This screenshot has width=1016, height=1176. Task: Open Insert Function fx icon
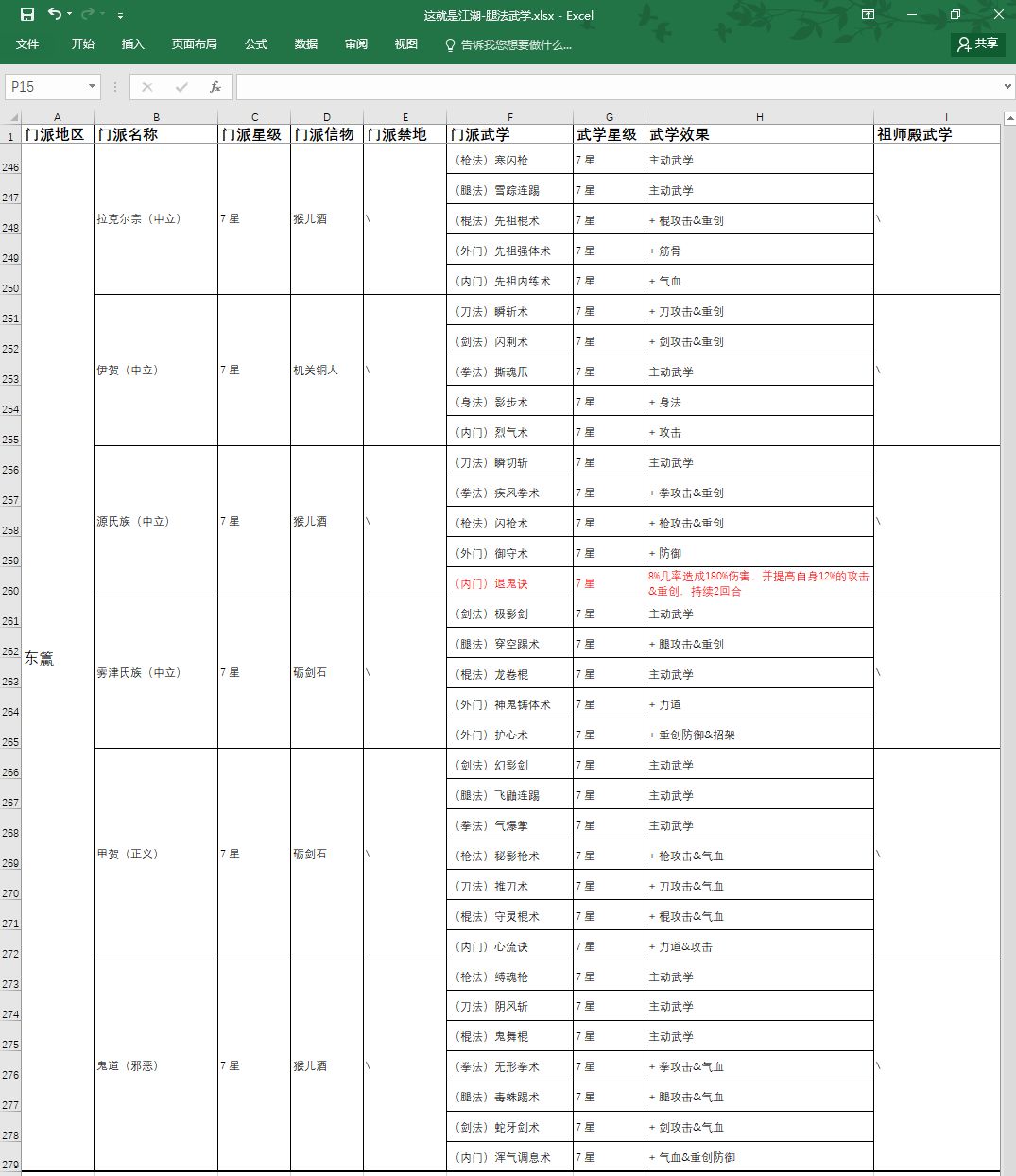coord(215,87)
